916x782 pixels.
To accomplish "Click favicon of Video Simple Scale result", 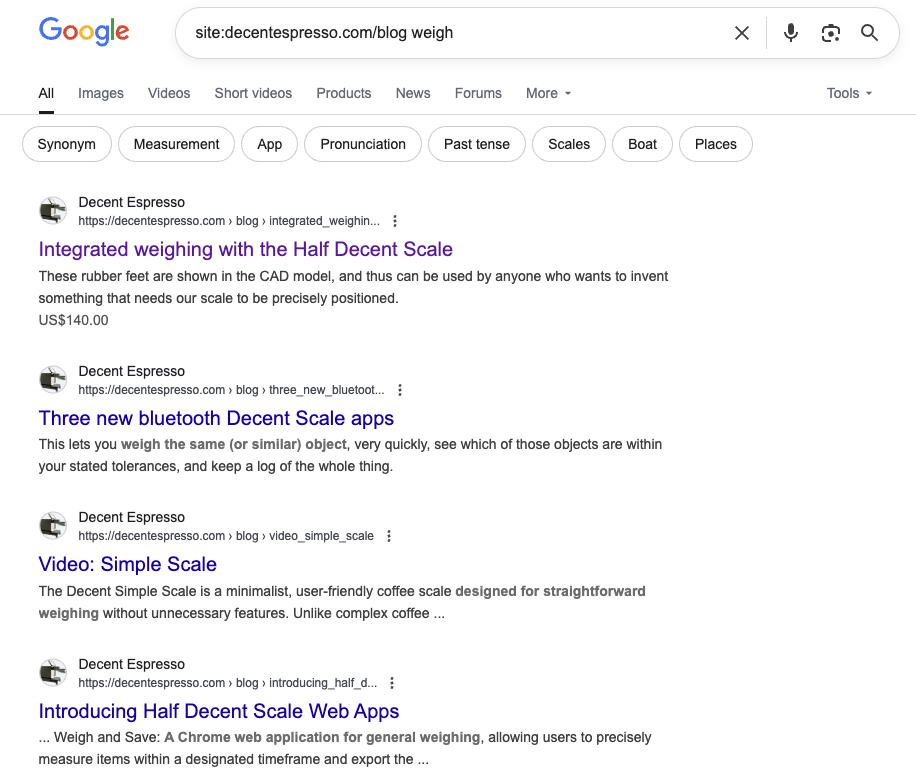I will 53,526.
